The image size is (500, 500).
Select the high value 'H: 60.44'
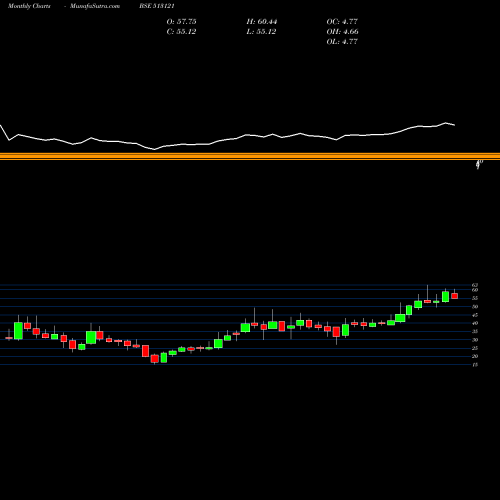[262, 22]
